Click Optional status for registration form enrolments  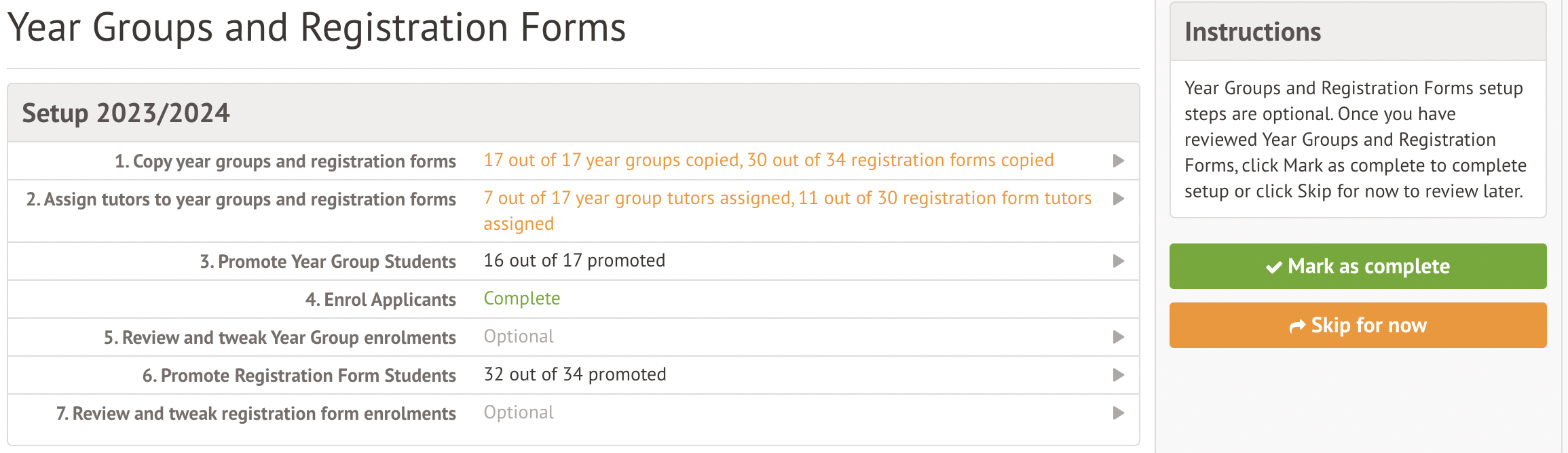519,413
